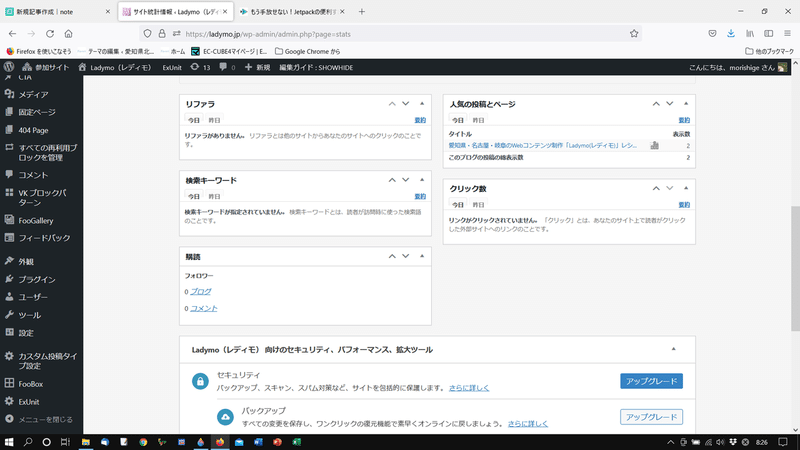This screenshot has width=800, height=450.
Task: Click the Backup アップグレード button
Action: (652, 417)
